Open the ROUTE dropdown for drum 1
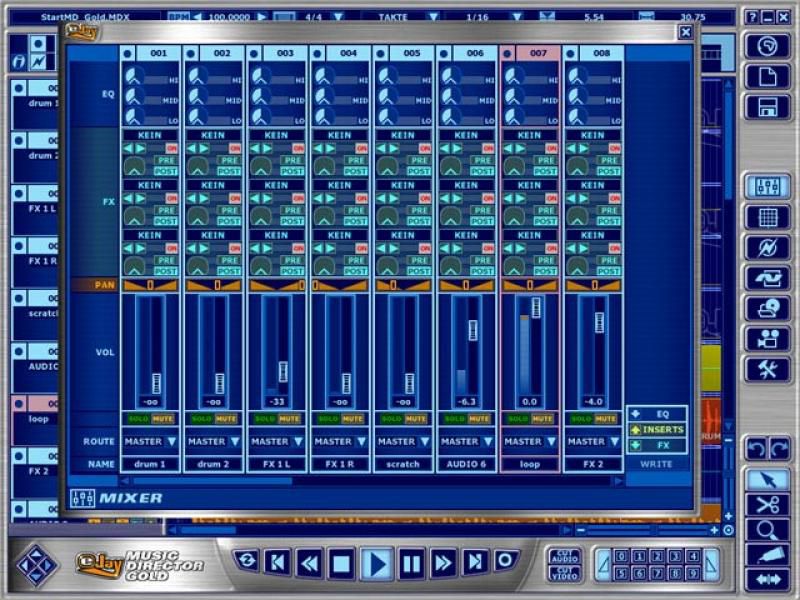 tap(151, 441)
